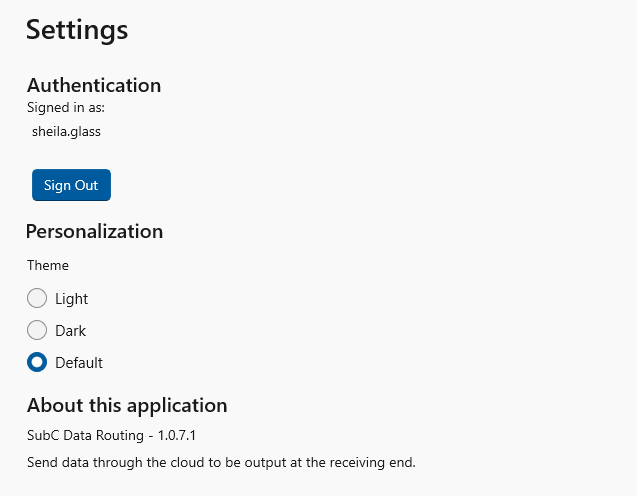
Task: Click the Authentication section heading
Action: tap(94, 85)
